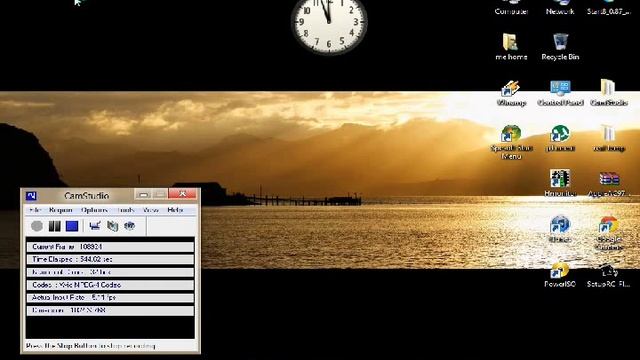The height and width of the screenshot is (360, 640).
Task: Click the fourth CamStudio toolbar icon after separator
Action: 95,226
